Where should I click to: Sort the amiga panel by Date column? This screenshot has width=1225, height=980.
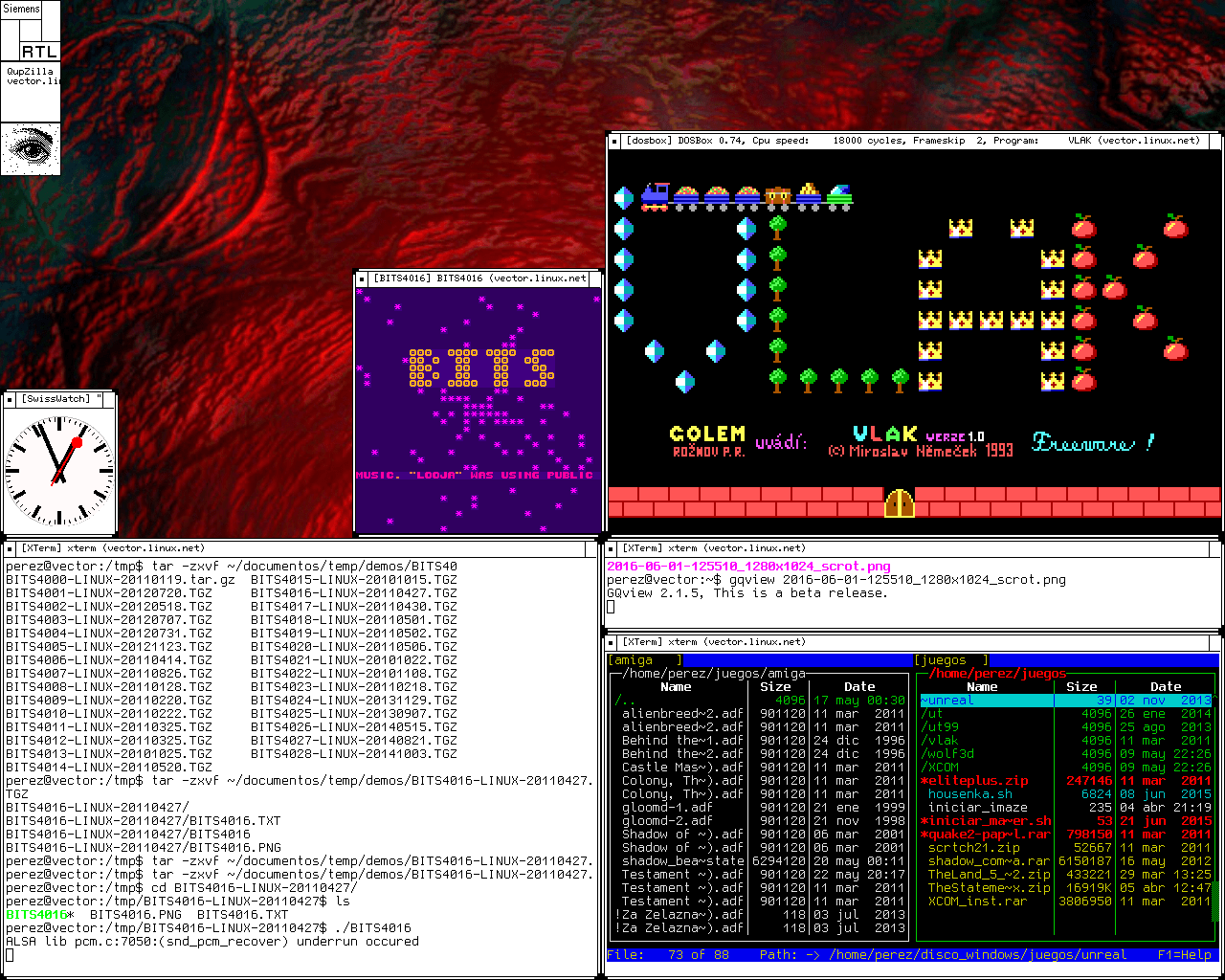tap(858, 686)
